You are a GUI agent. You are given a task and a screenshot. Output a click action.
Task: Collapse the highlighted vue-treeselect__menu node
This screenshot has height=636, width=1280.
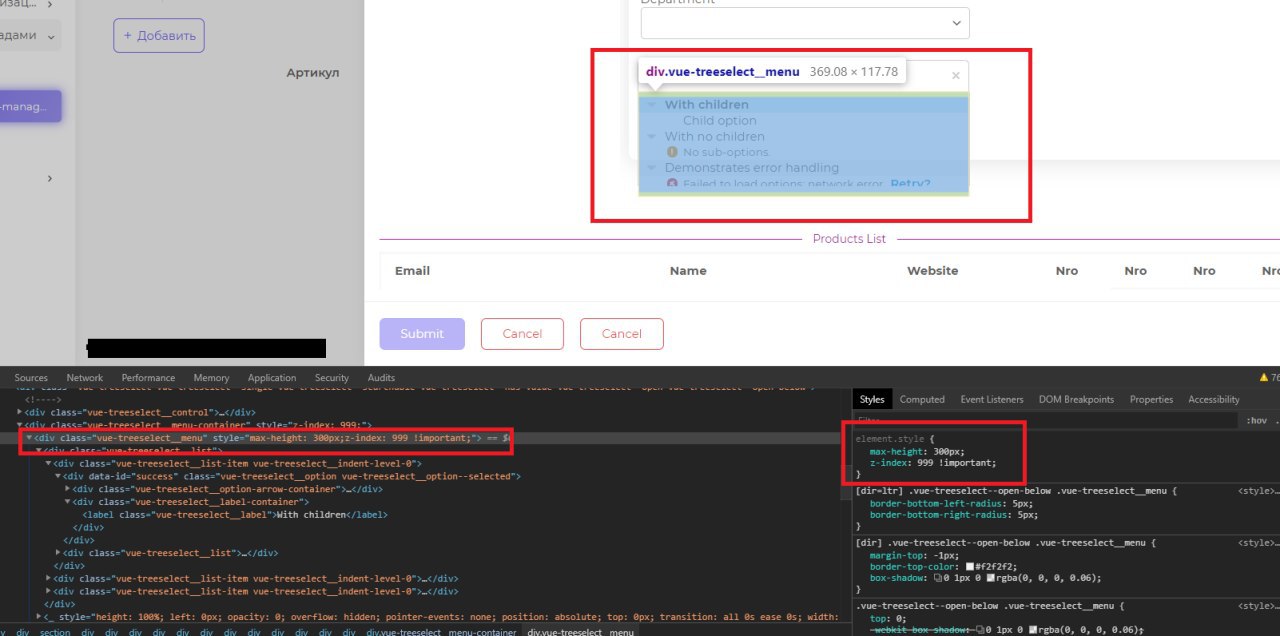pos(30,438)
